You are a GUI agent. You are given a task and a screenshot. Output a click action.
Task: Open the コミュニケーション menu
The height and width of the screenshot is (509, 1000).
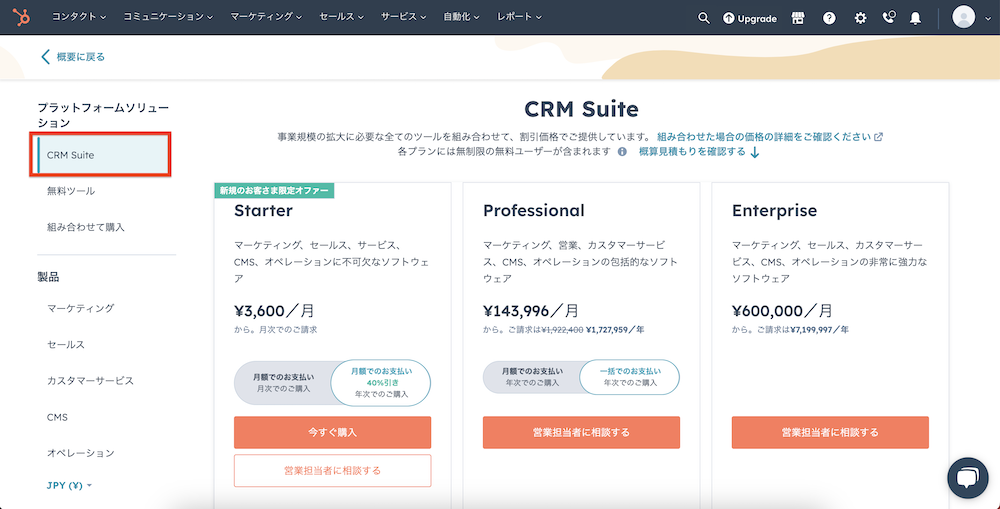(168, 17)
